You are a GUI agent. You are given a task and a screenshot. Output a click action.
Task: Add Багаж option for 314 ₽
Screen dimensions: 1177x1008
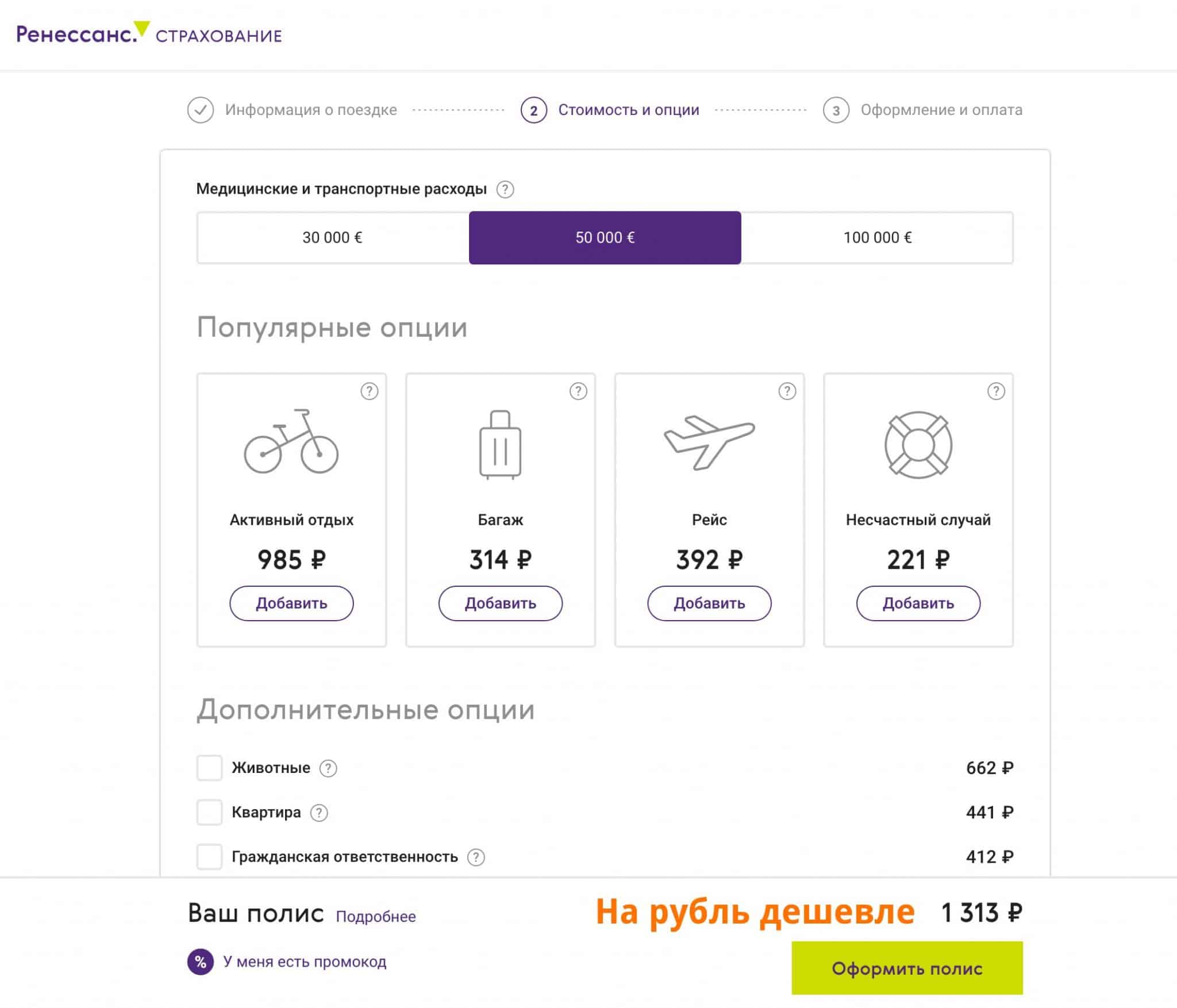coord(500,603)
